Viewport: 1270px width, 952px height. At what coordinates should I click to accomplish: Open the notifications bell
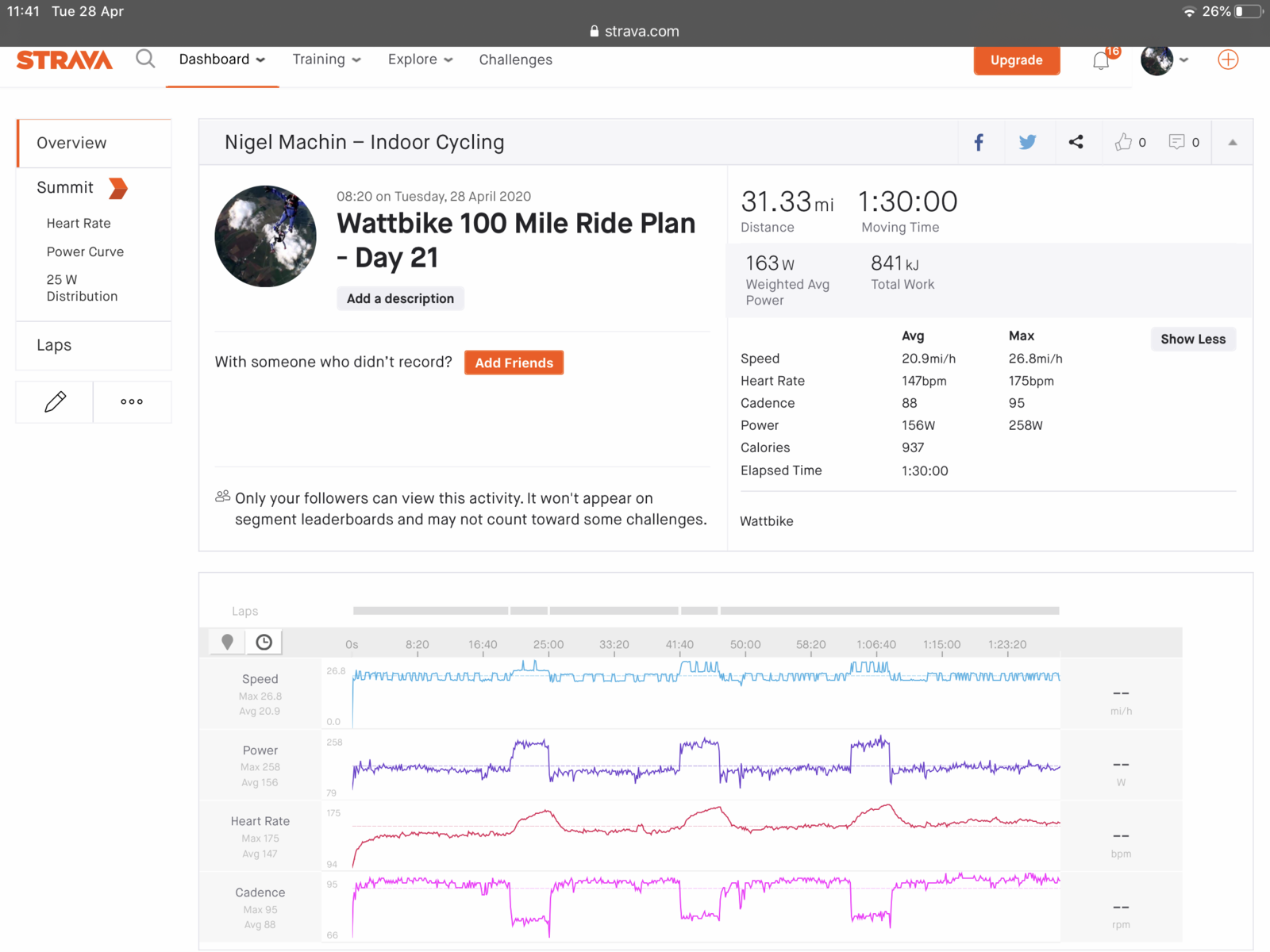[x=1101, y=61]
